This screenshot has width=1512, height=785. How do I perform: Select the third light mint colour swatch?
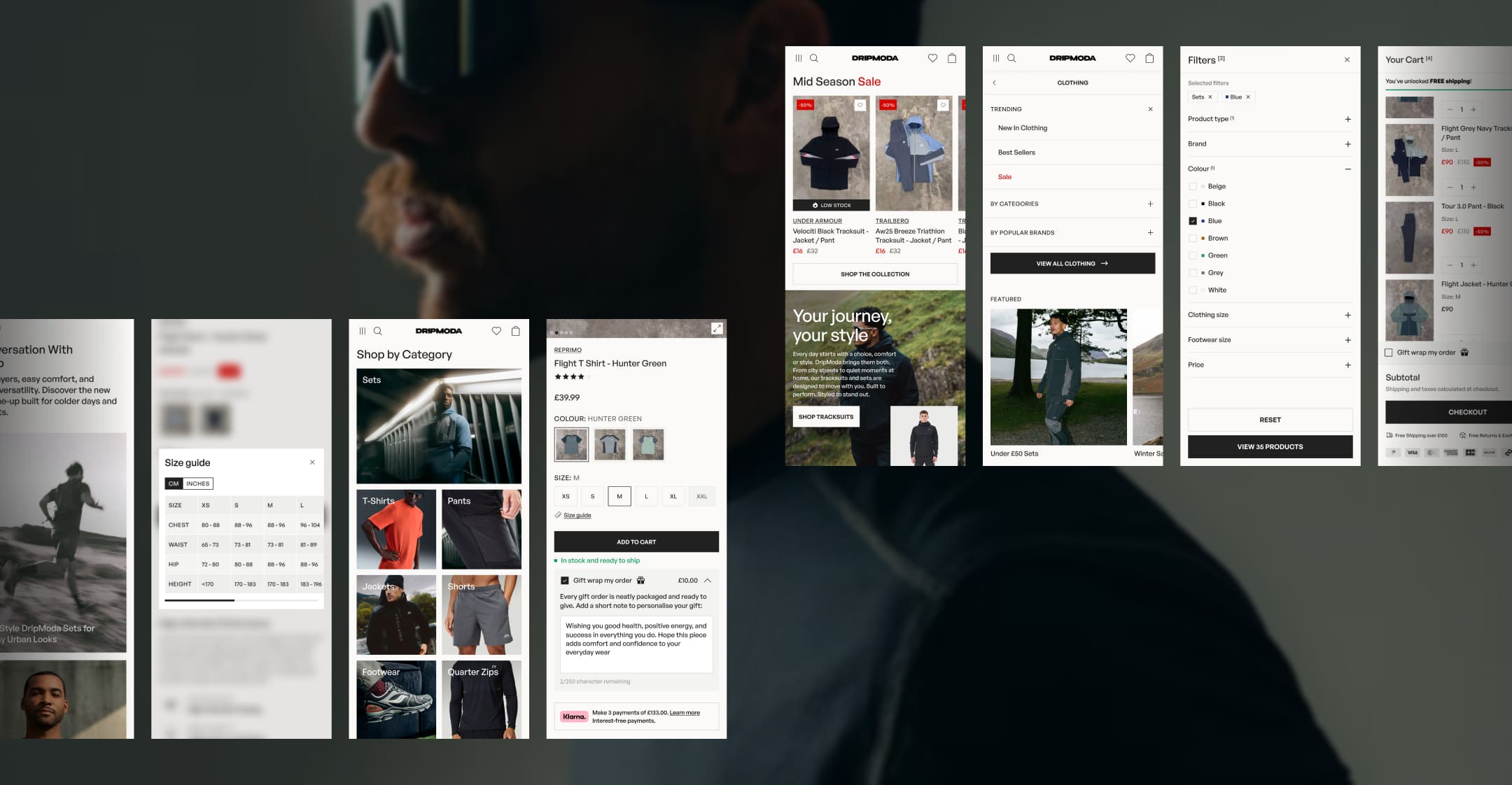click(x=648, y=444)
